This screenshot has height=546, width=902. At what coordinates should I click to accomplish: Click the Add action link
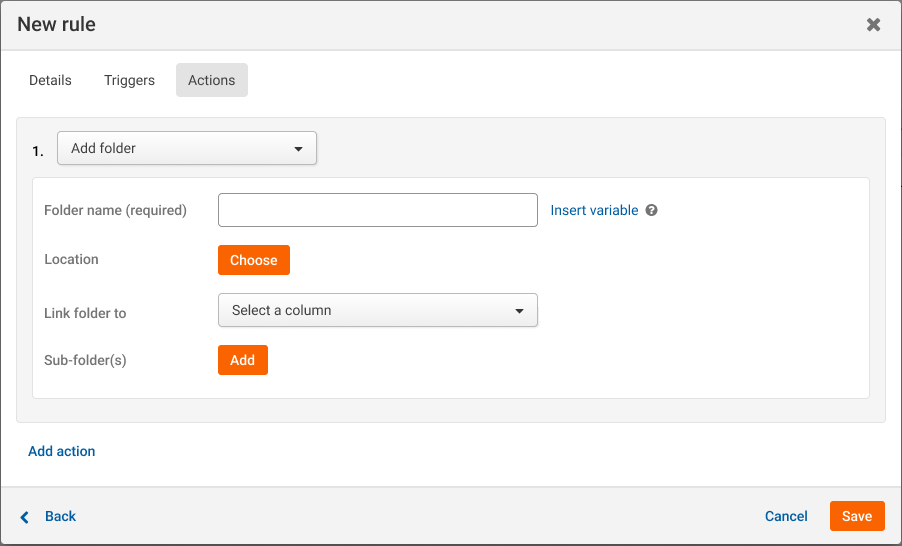click(x=62, y=451)
